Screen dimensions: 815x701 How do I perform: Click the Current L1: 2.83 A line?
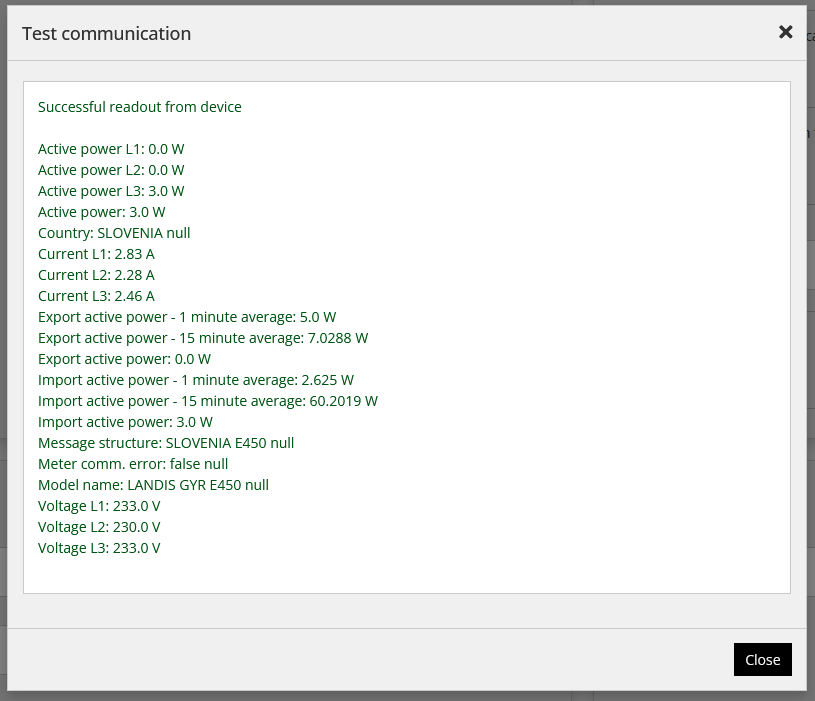coord(96,254)
